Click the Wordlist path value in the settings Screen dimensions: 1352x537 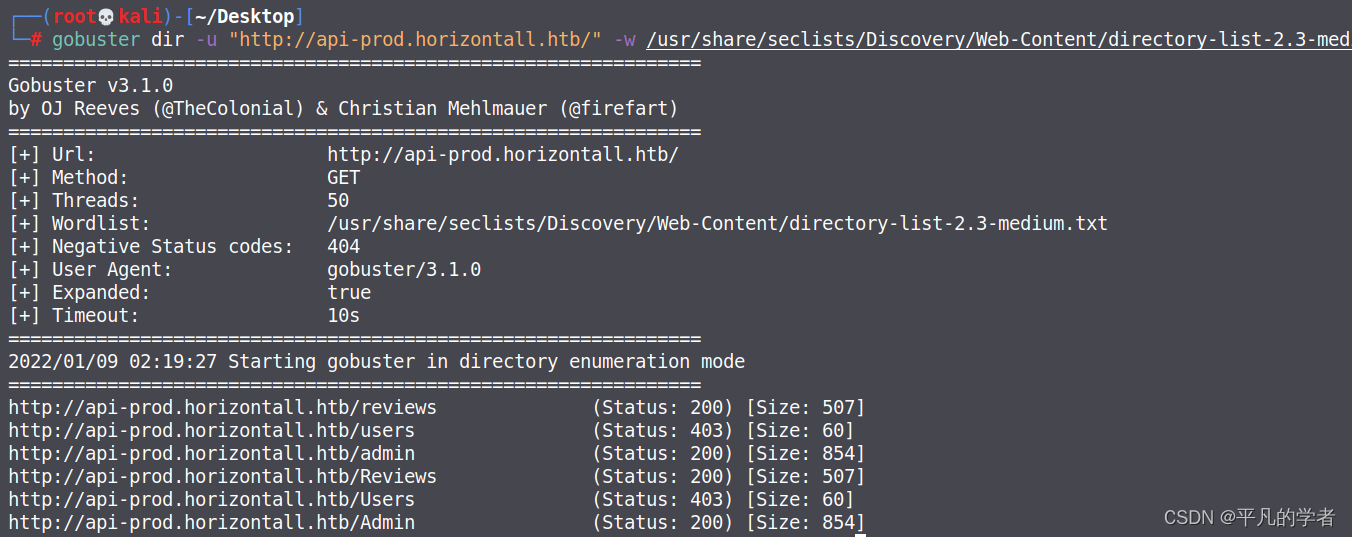coord(717,224)
